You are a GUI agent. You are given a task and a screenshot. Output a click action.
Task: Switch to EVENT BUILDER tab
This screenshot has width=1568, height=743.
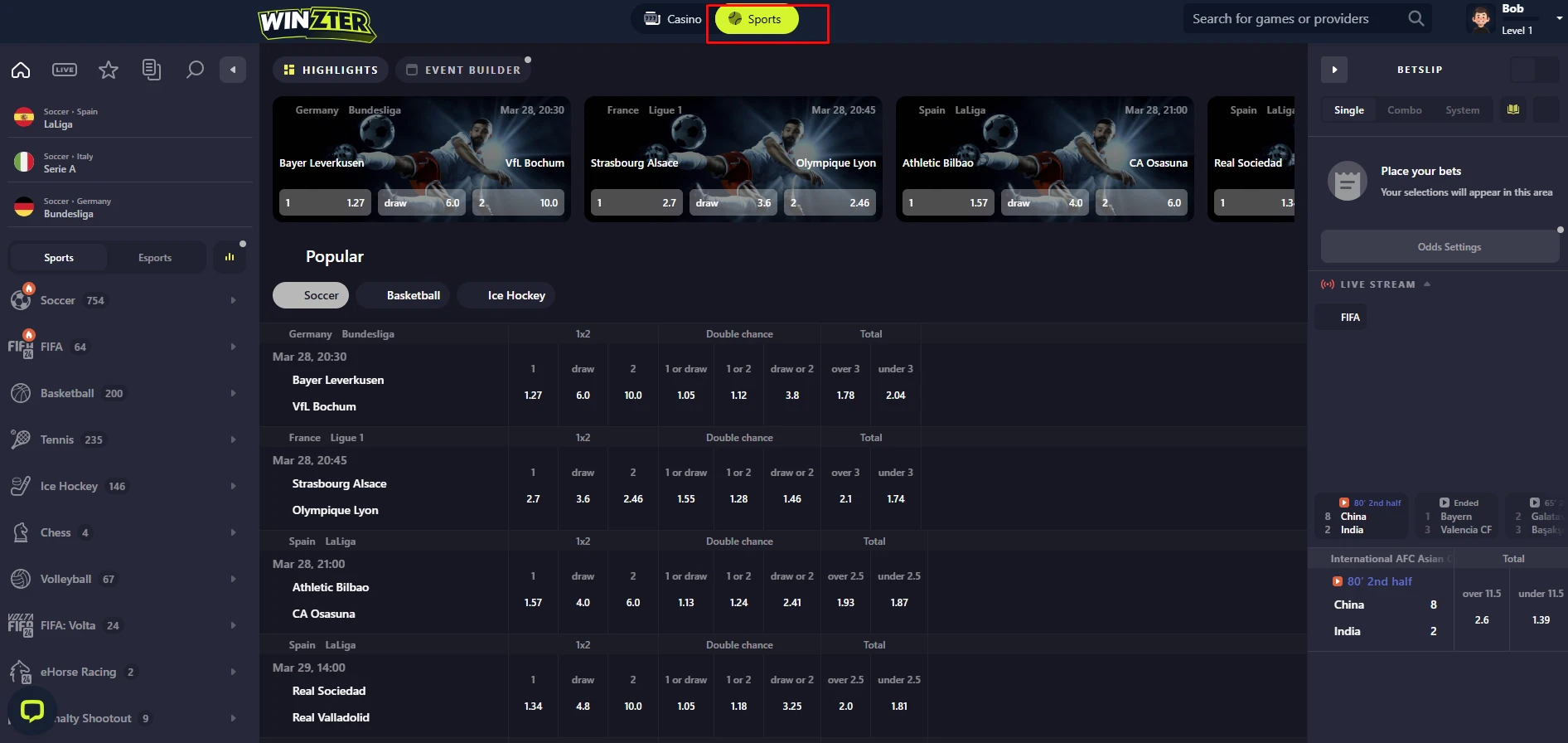pyautogui.click(x=463, y=70)
